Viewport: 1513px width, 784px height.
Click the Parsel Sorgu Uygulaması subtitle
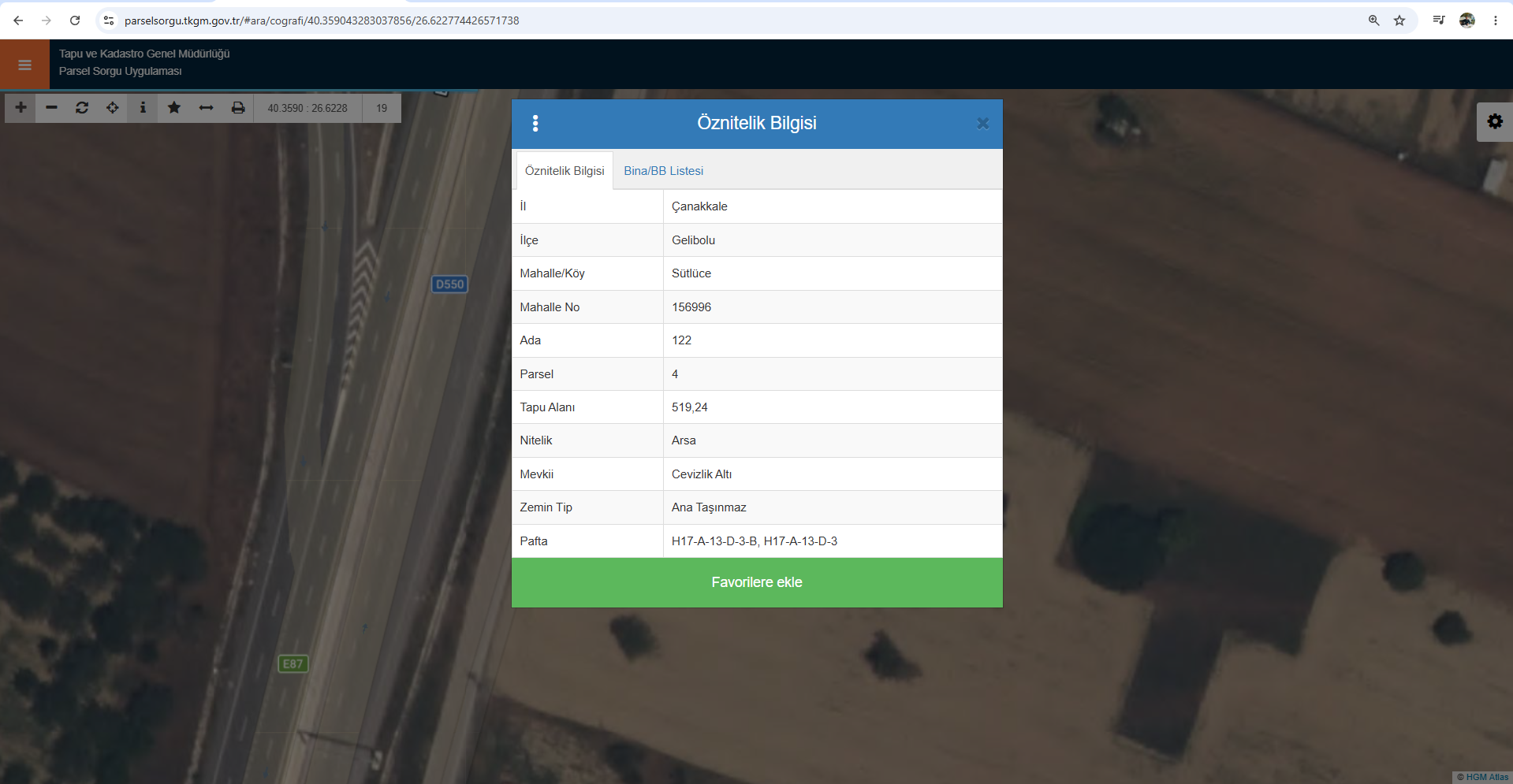pyautogui.click(x=120, y=71)
